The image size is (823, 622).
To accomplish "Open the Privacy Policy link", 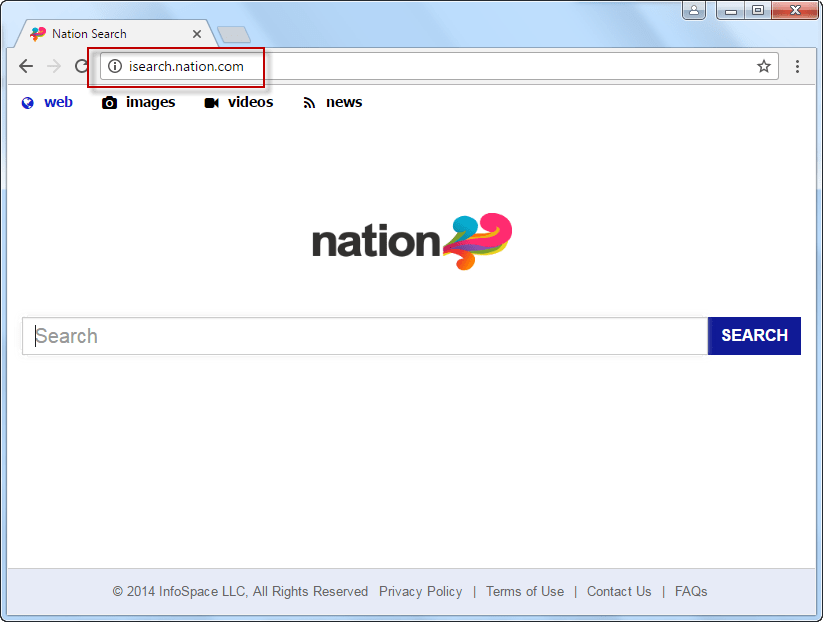I will 420,592.
